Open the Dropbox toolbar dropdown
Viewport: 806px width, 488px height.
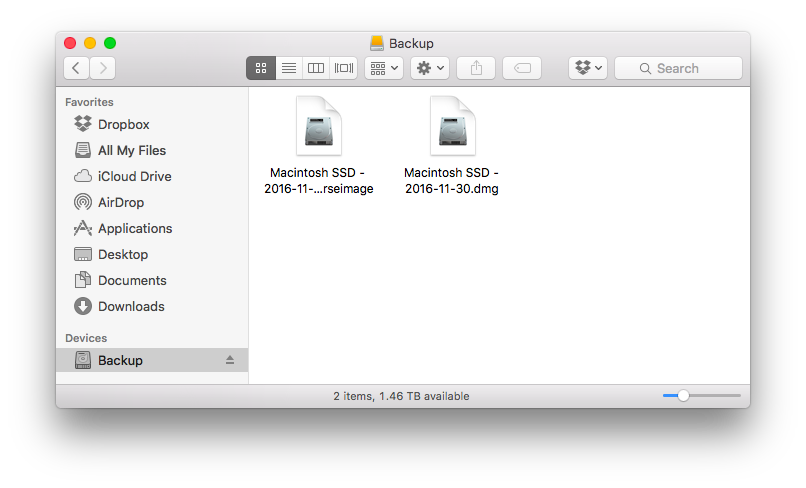pyautogui.click(x=588, y=68)
